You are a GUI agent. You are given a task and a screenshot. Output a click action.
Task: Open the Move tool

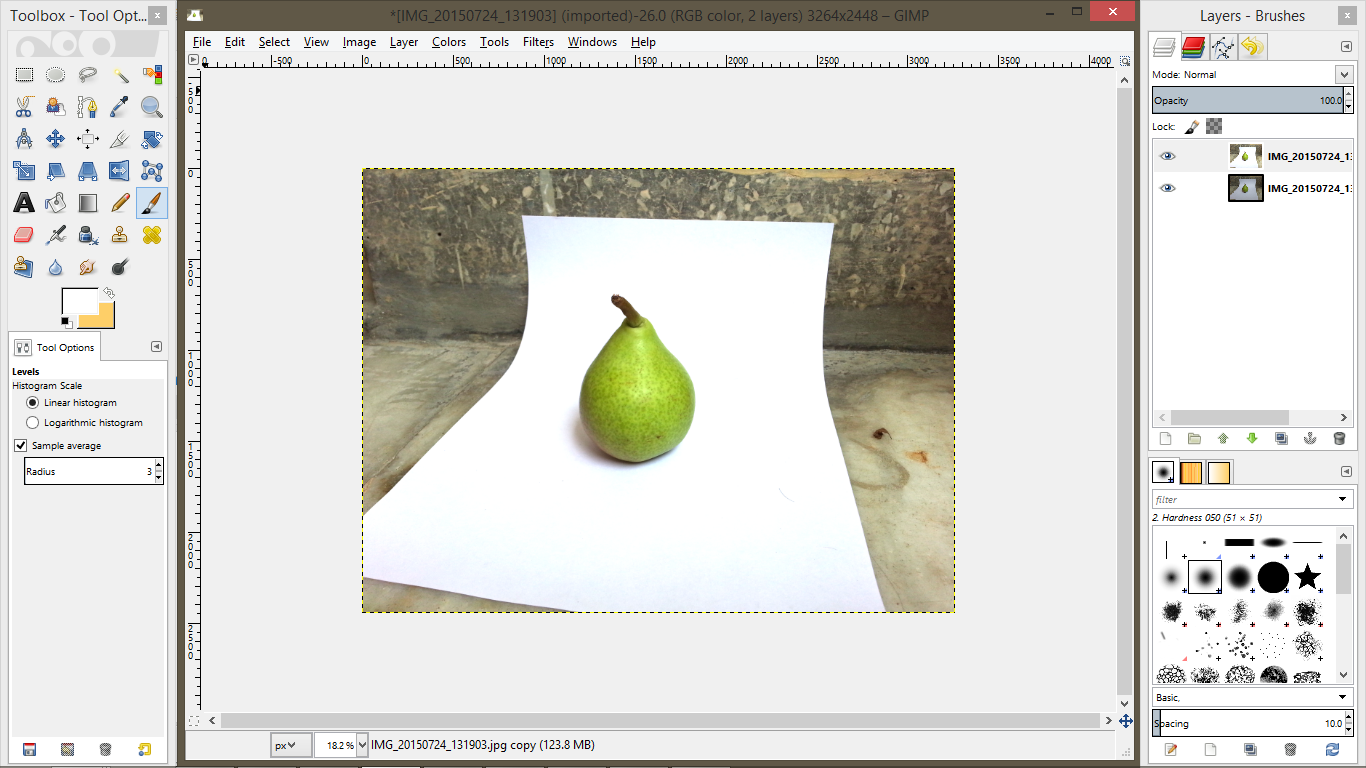pyautogui.click(x=55, y=139)
